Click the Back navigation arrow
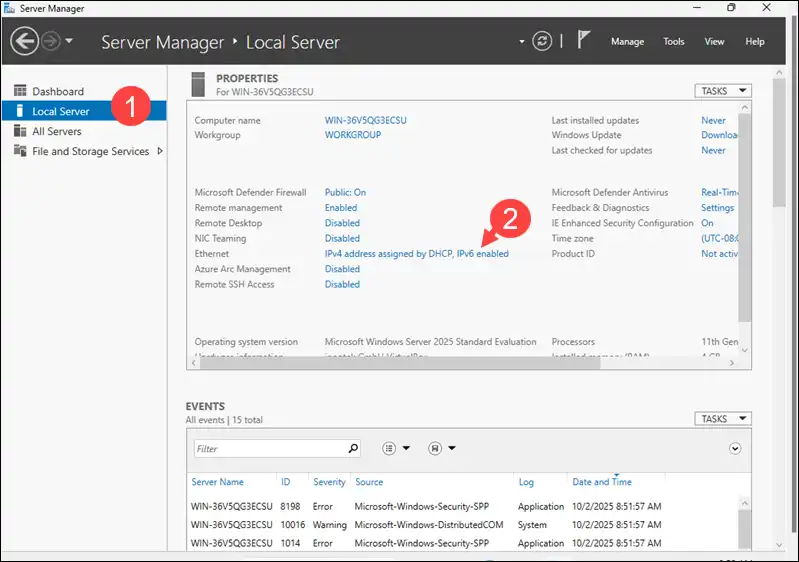This screenshot has width=799, height=562. point(24,41)
